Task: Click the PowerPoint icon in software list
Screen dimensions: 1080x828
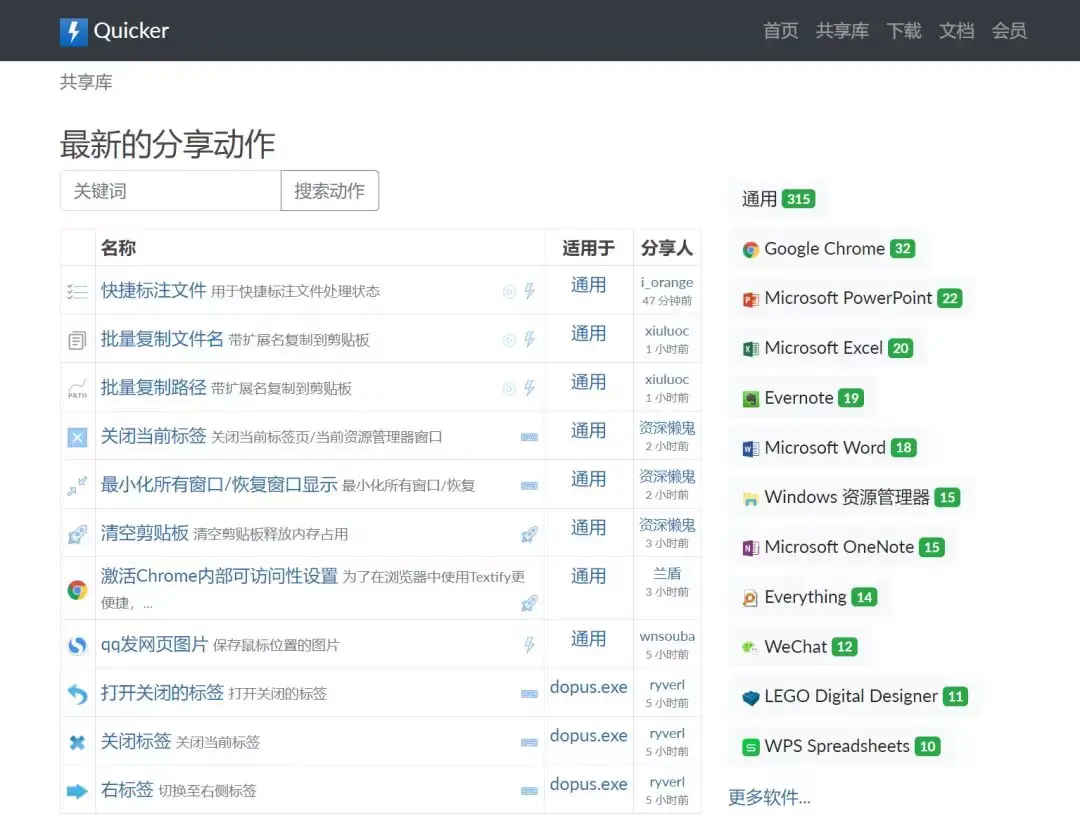Action: (751, 300)
